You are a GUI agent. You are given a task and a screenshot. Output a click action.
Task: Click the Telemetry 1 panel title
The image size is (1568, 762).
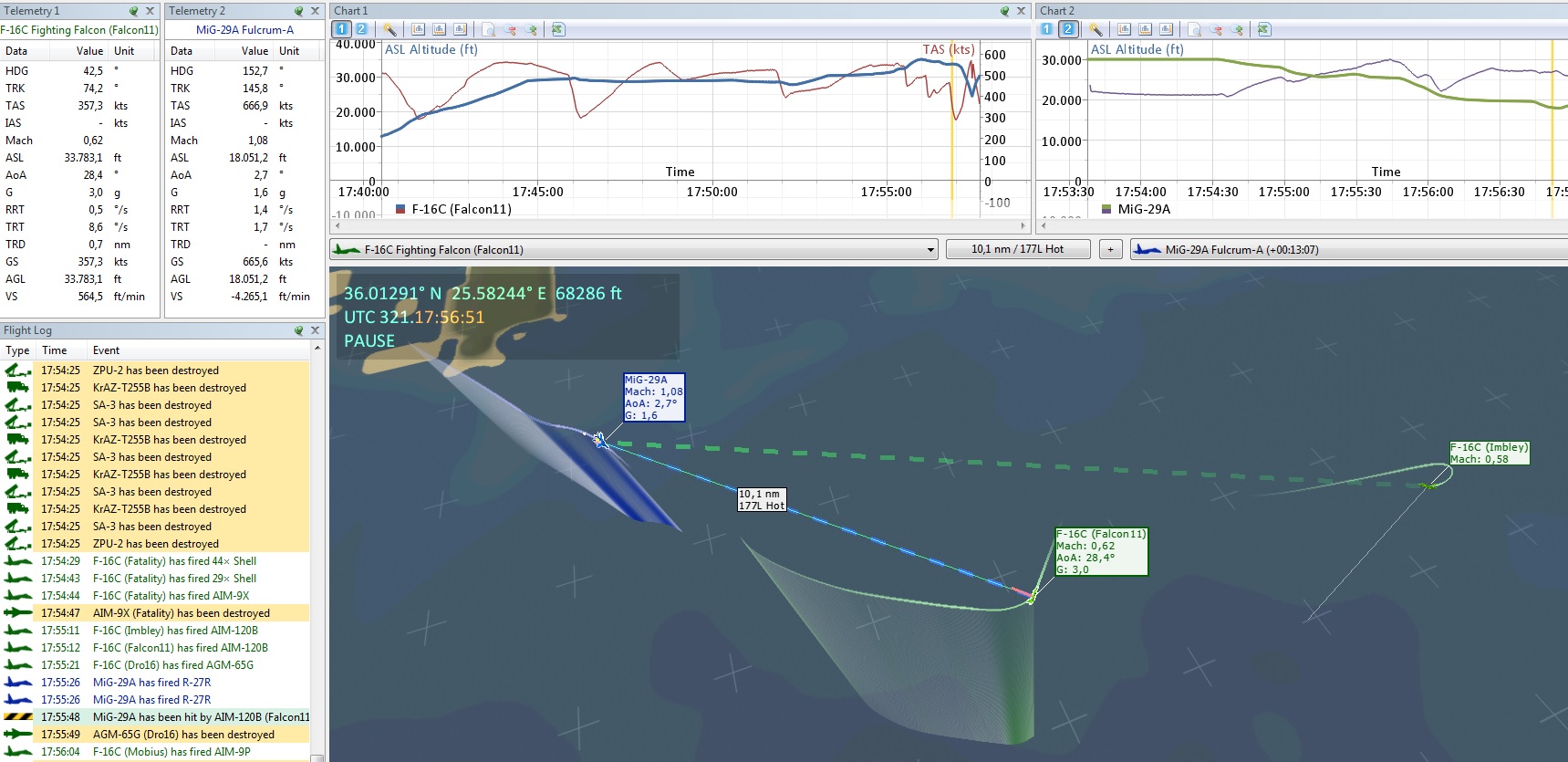pyautogui.click(x=32, y=11)
